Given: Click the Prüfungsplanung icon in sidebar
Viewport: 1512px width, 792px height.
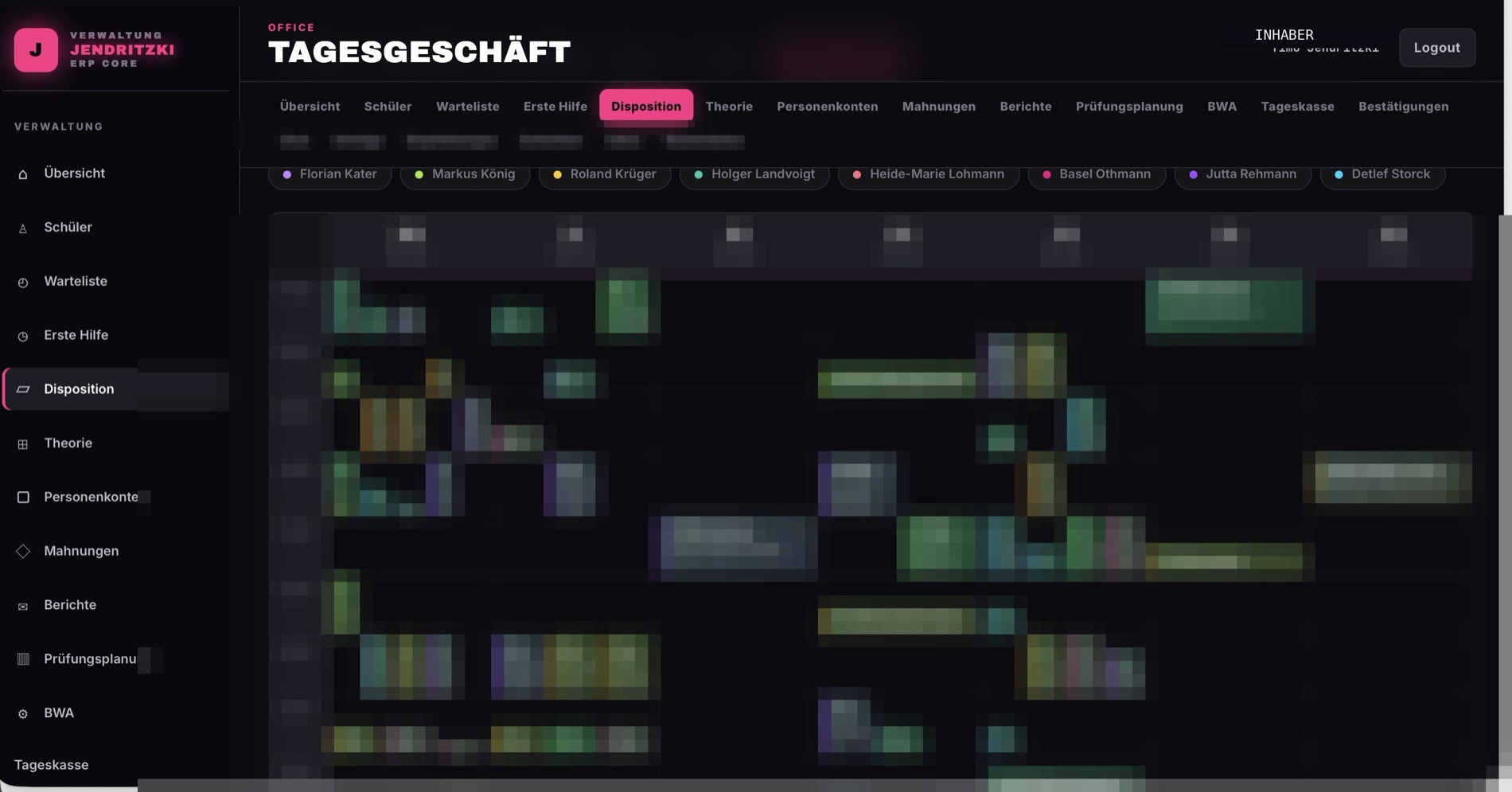Looking at the screenshot, I should click(23, 659).
